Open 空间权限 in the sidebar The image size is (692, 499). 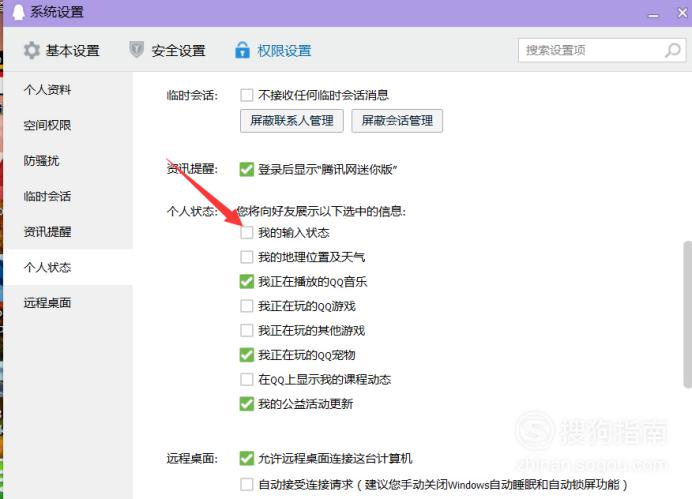pyautogui.click(x=47, y=125)
